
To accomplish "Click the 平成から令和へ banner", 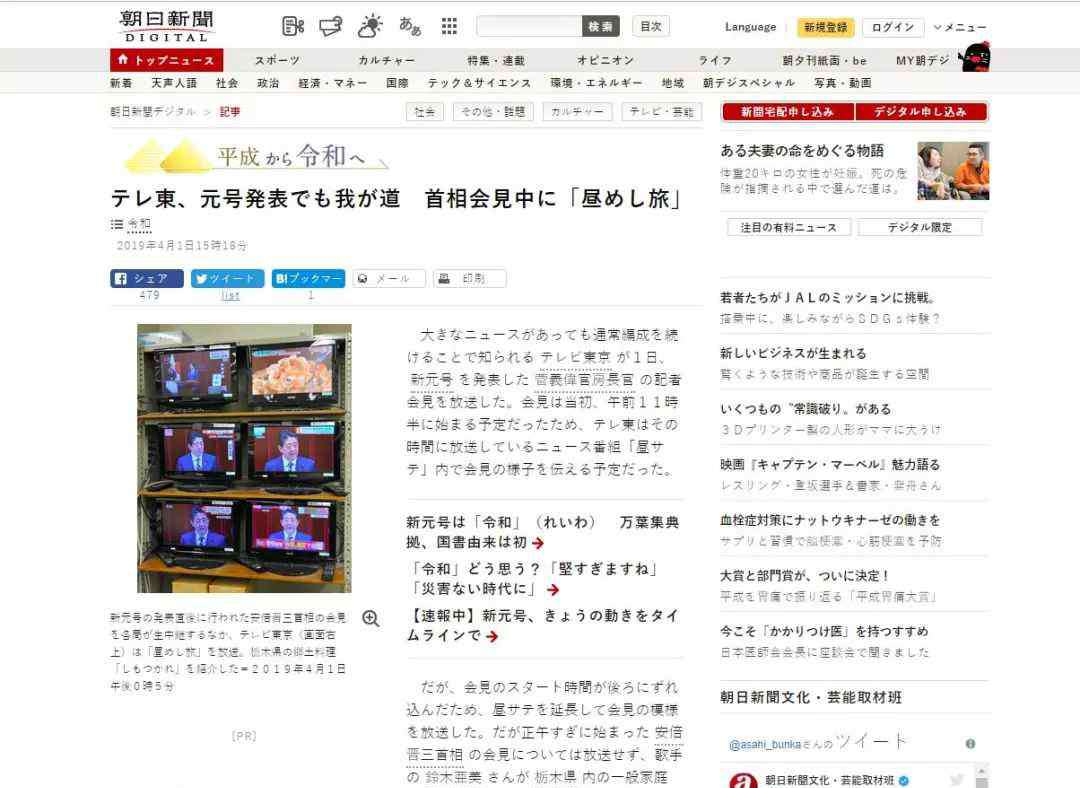I will (256, 156).
